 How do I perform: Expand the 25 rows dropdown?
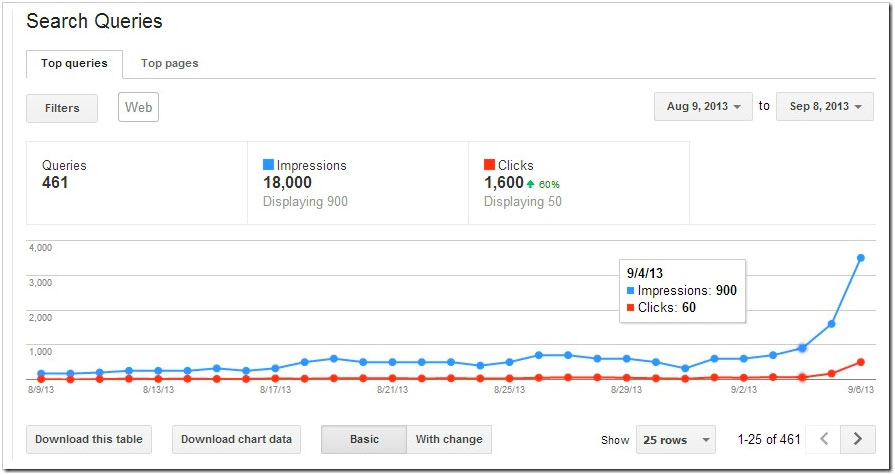point(676,439)
